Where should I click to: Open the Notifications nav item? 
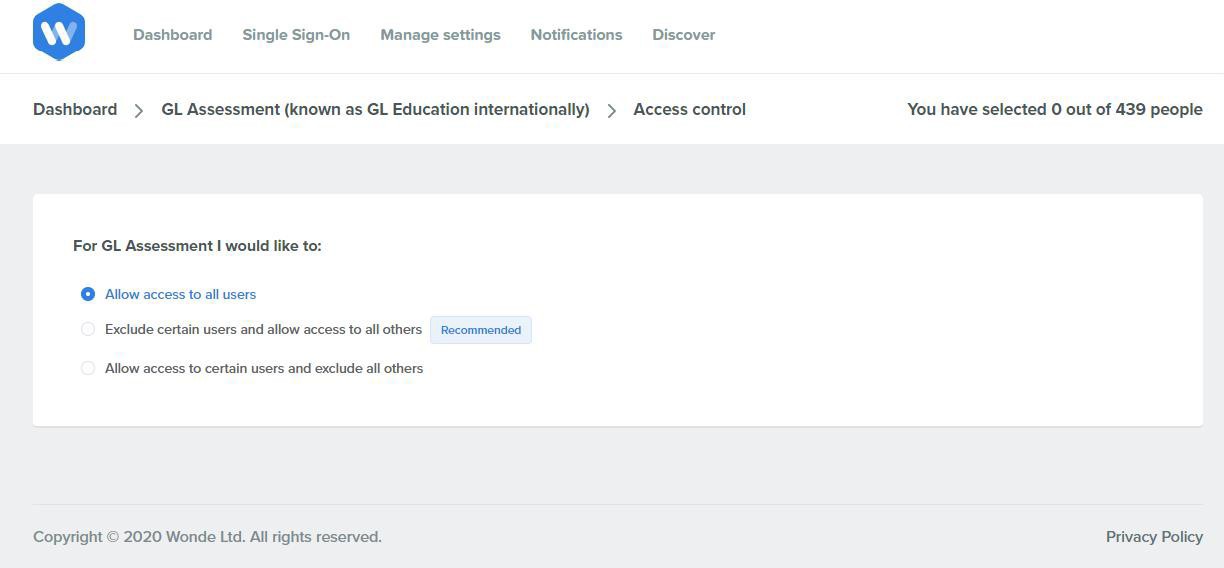[x=576, y=35]
